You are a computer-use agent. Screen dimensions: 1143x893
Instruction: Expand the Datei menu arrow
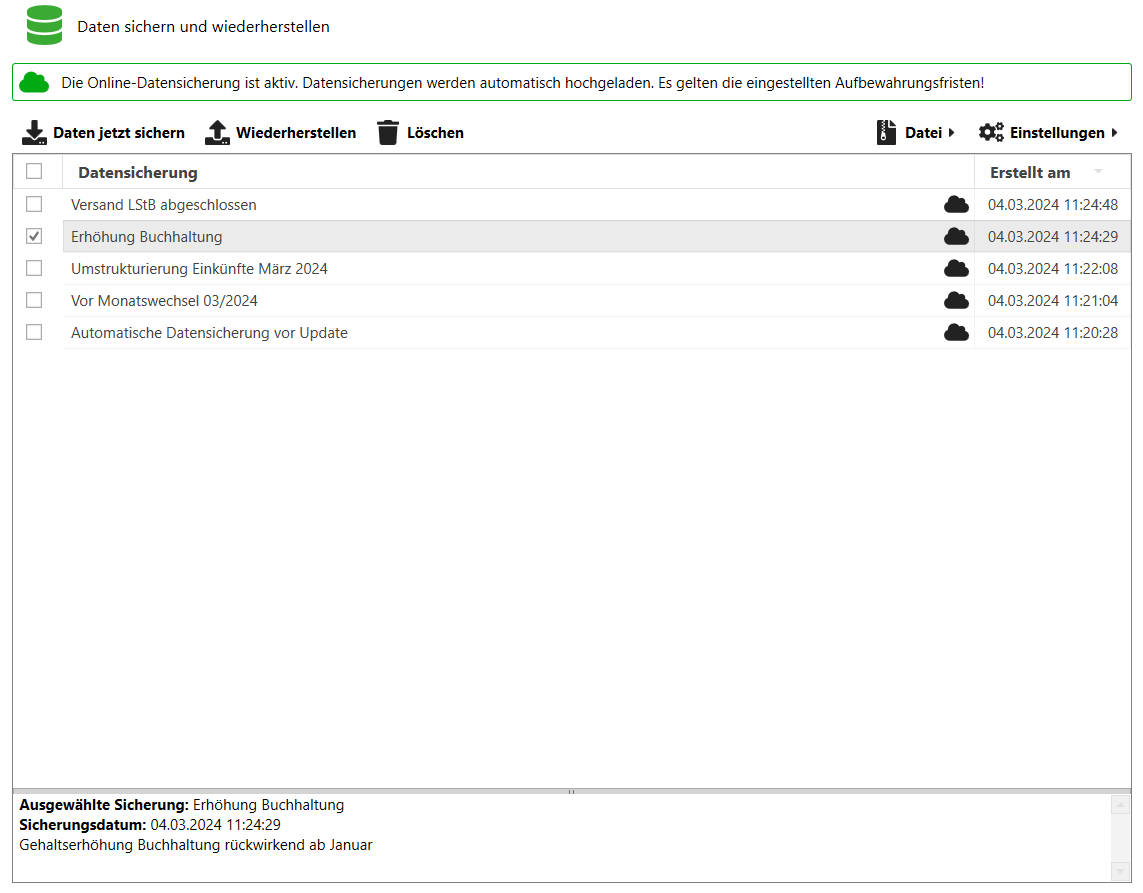(951, 133)
